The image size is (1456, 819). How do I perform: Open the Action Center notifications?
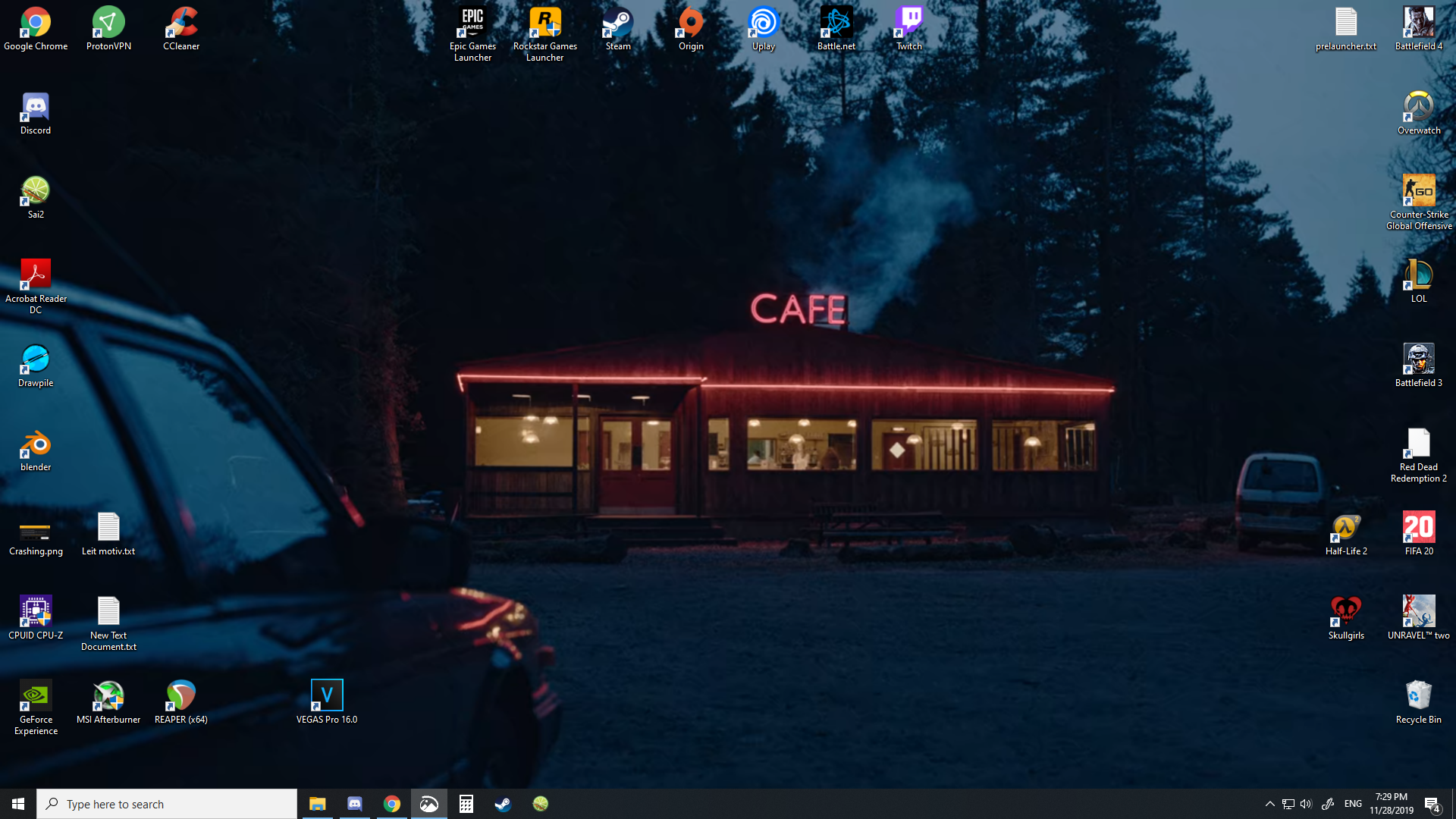click(1432, 804)
